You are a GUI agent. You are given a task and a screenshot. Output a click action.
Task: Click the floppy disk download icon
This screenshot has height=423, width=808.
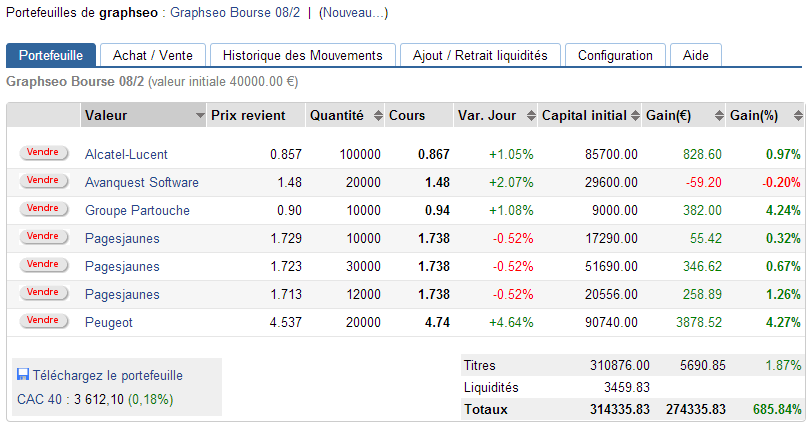[x=23, y=375]
